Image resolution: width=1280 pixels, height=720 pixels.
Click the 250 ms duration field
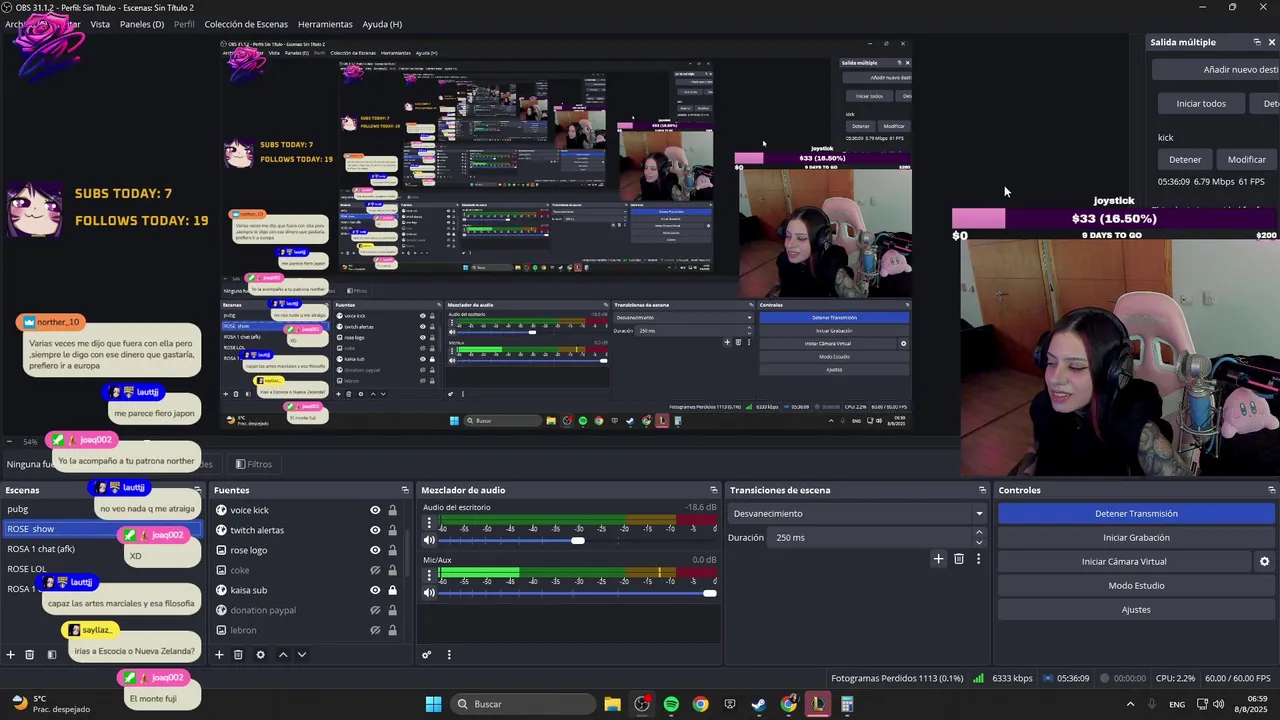[x=870, y=538]
